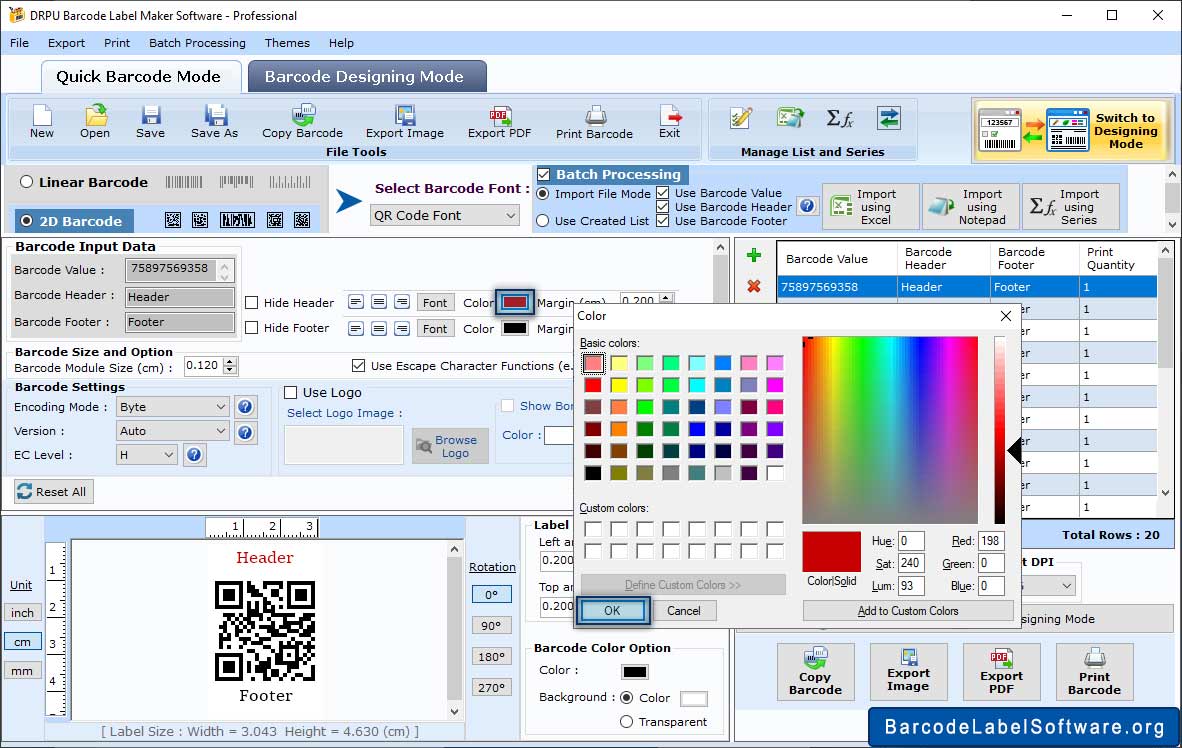Enable the Hide Footer checkbox
The image size is (1182, 748).
pyautogui.click(x=252, y=328)
